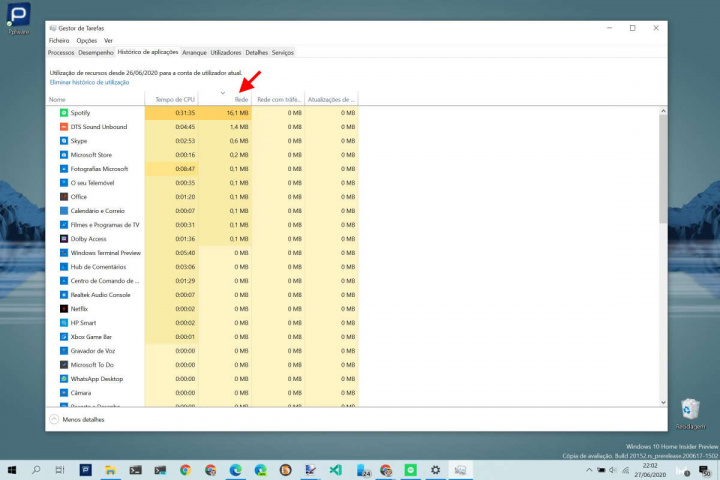Screen dimensions: 720x480
Task: Open the Opções menu
Action: 86,41
